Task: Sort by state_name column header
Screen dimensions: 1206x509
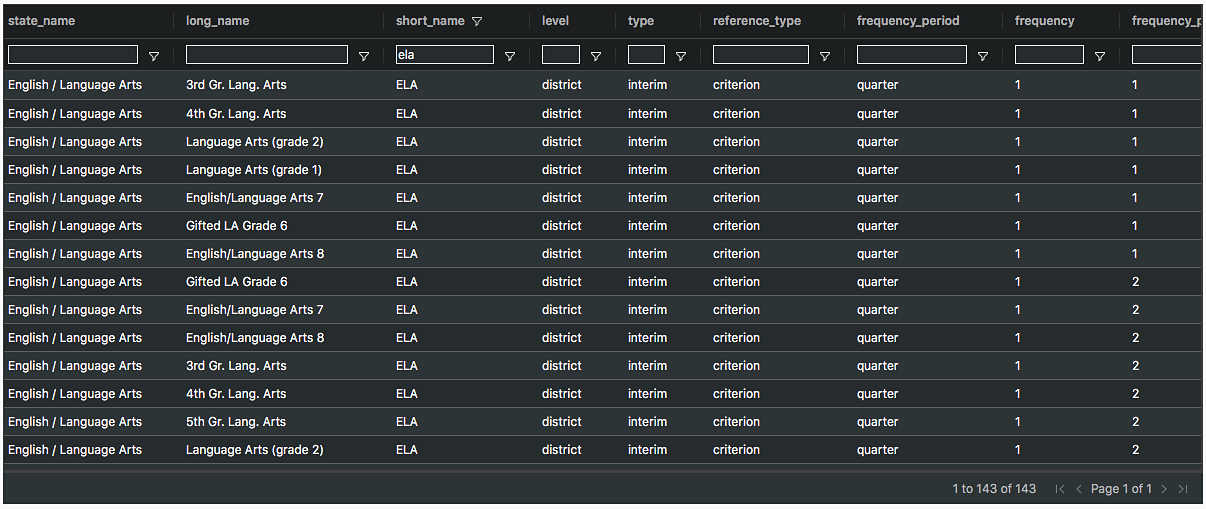Action: (x=41, y=21)
